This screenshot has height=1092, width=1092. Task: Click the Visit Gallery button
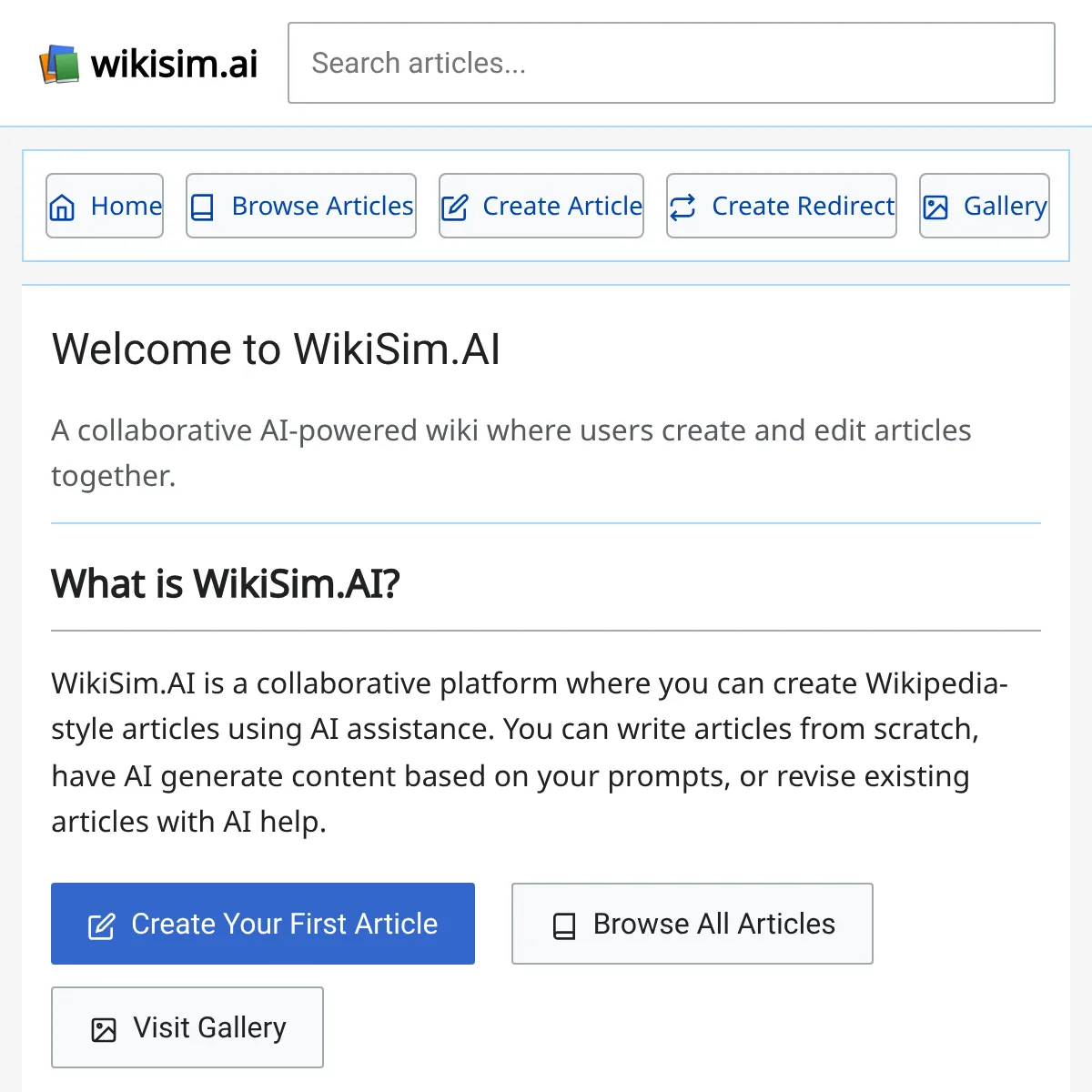(x=187, y=1027)
